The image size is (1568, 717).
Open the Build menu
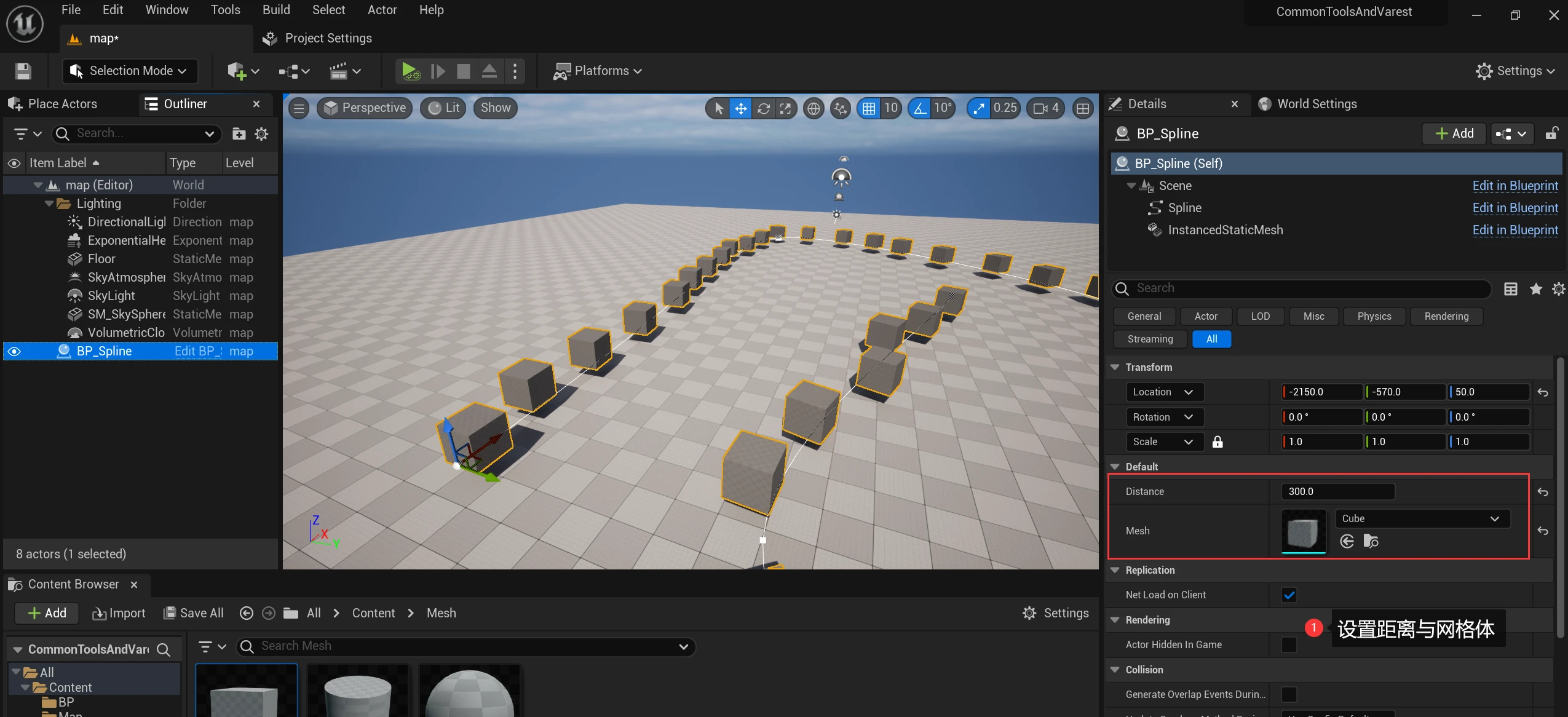(x=276, y=10)
